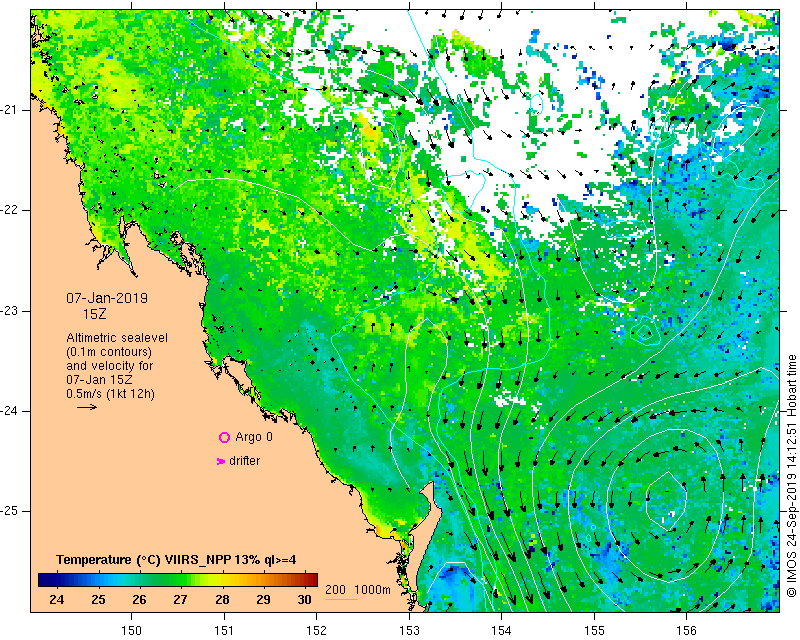
Task: Click the longitude label "156"
Action: click(x=686, y=631)
